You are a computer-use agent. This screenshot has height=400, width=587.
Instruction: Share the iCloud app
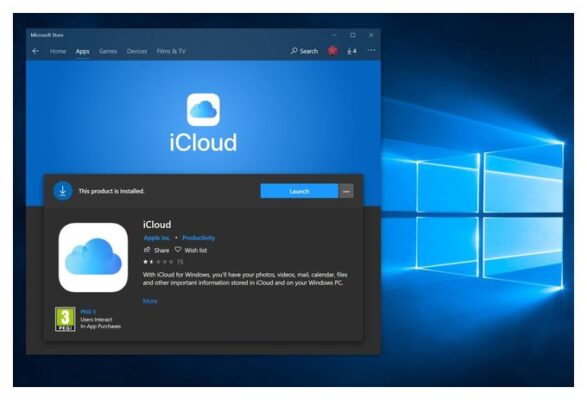click(156, 250)
